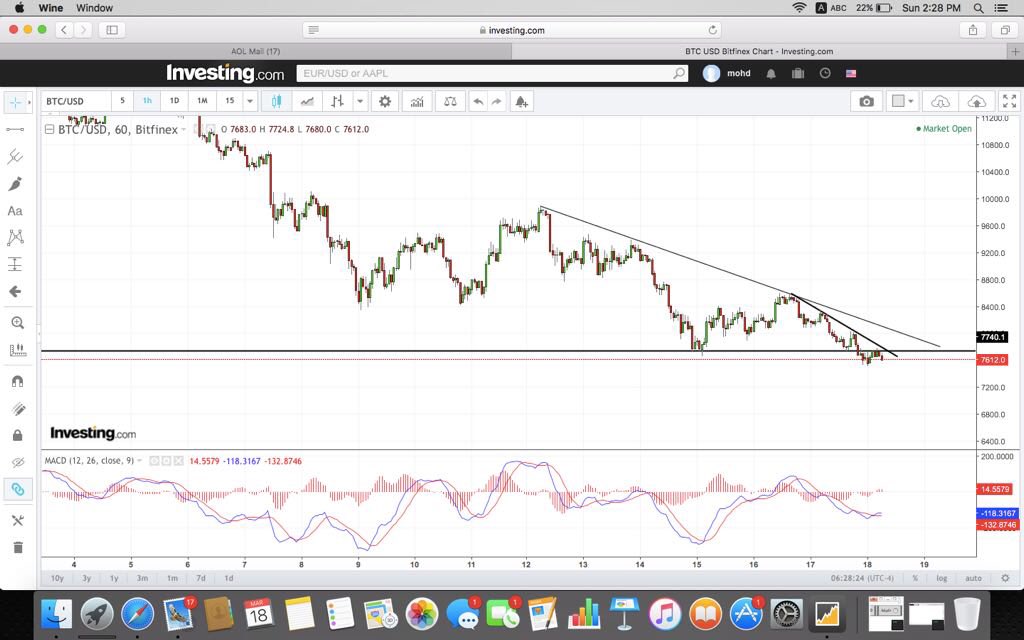The height and width of the screenshot is (640, 1024).
Task: Select area chart style button
Action: coord(307,101)
